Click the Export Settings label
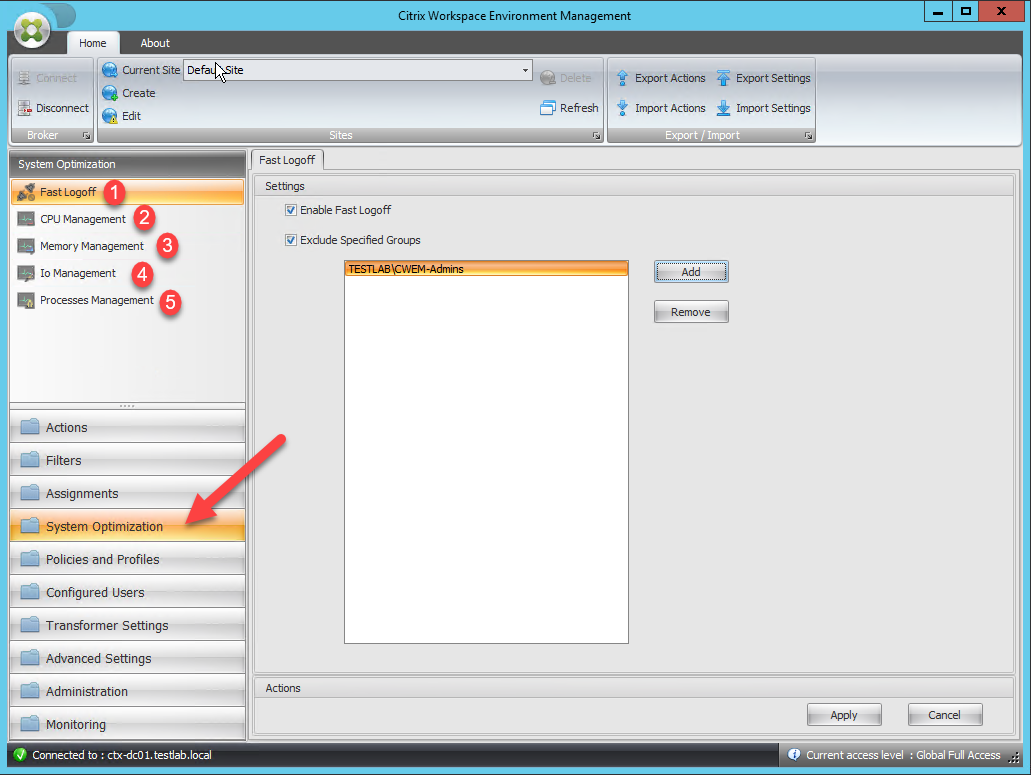 click(773, 78)
